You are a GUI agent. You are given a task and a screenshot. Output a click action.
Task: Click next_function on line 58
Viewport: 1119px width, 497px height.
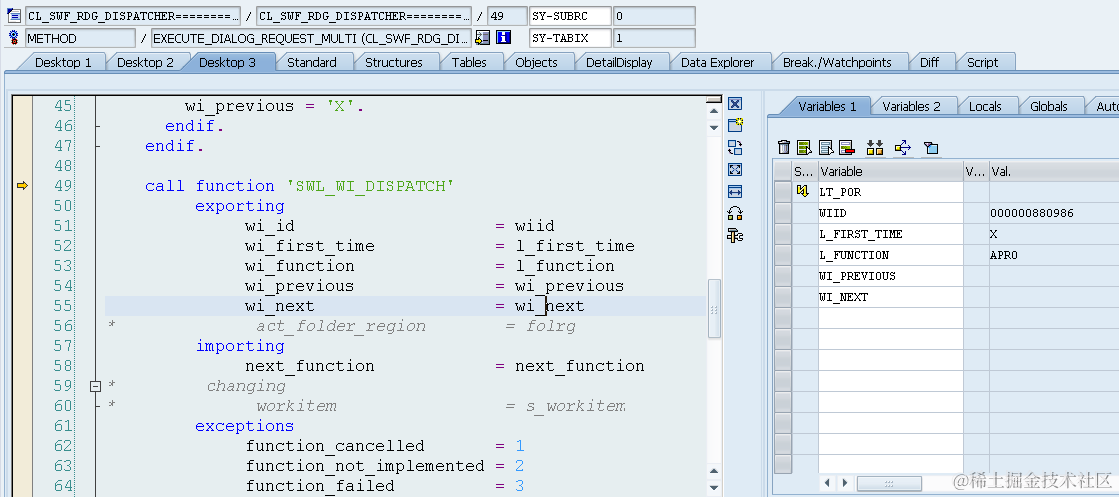point(579,366)
